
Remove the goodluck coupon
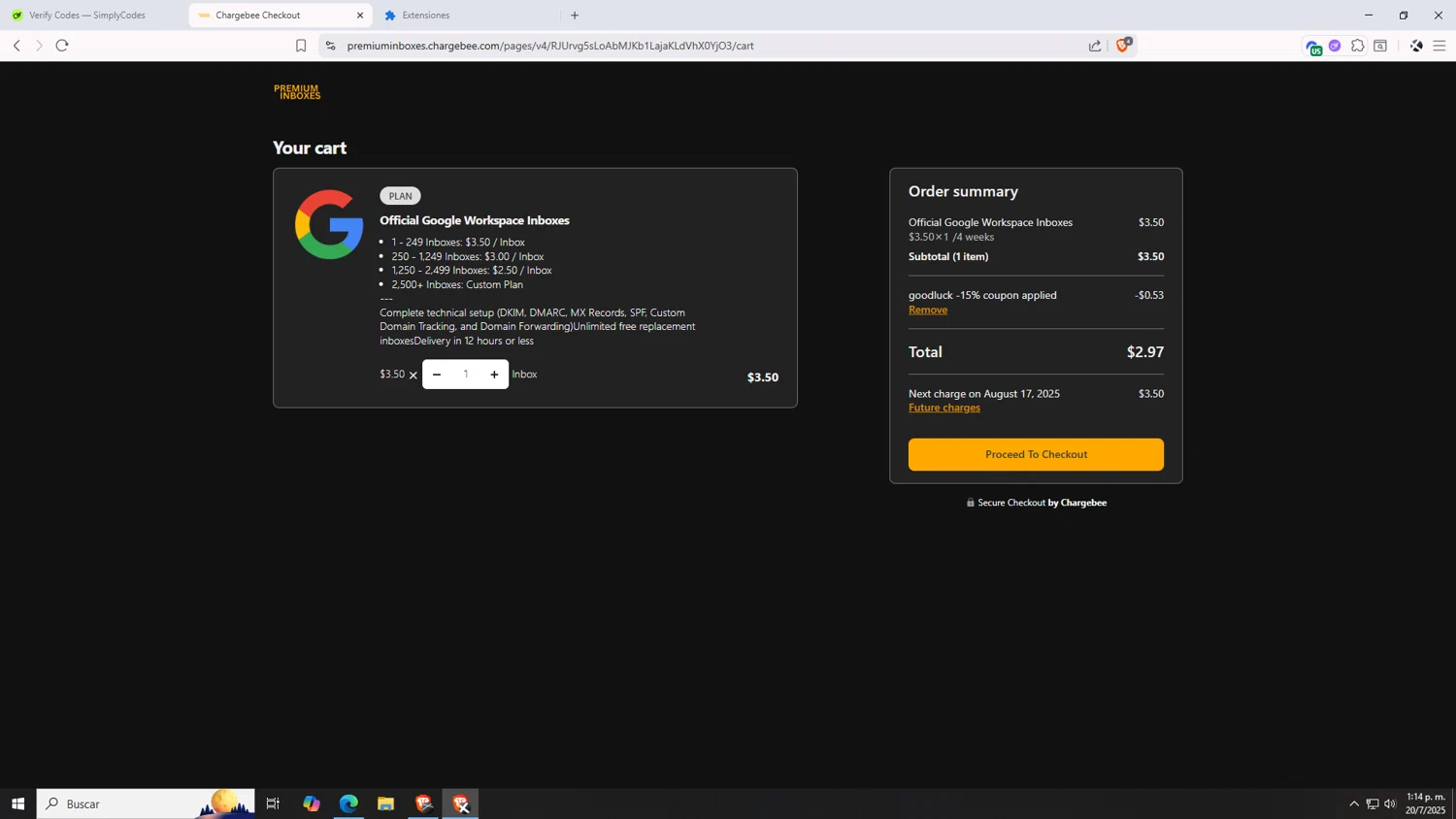928,310
